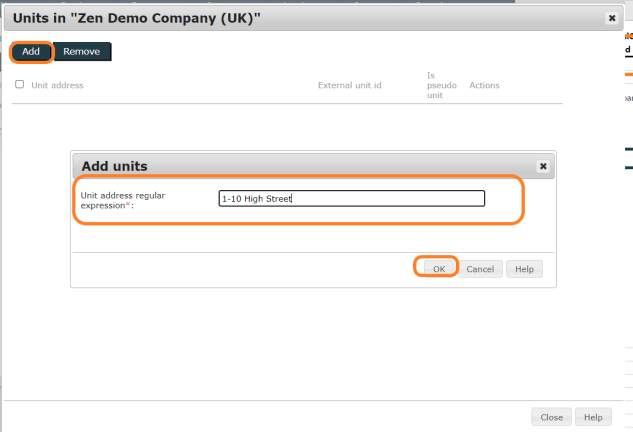
Task: Click the bottom Close button
Action: coord(551,417)
